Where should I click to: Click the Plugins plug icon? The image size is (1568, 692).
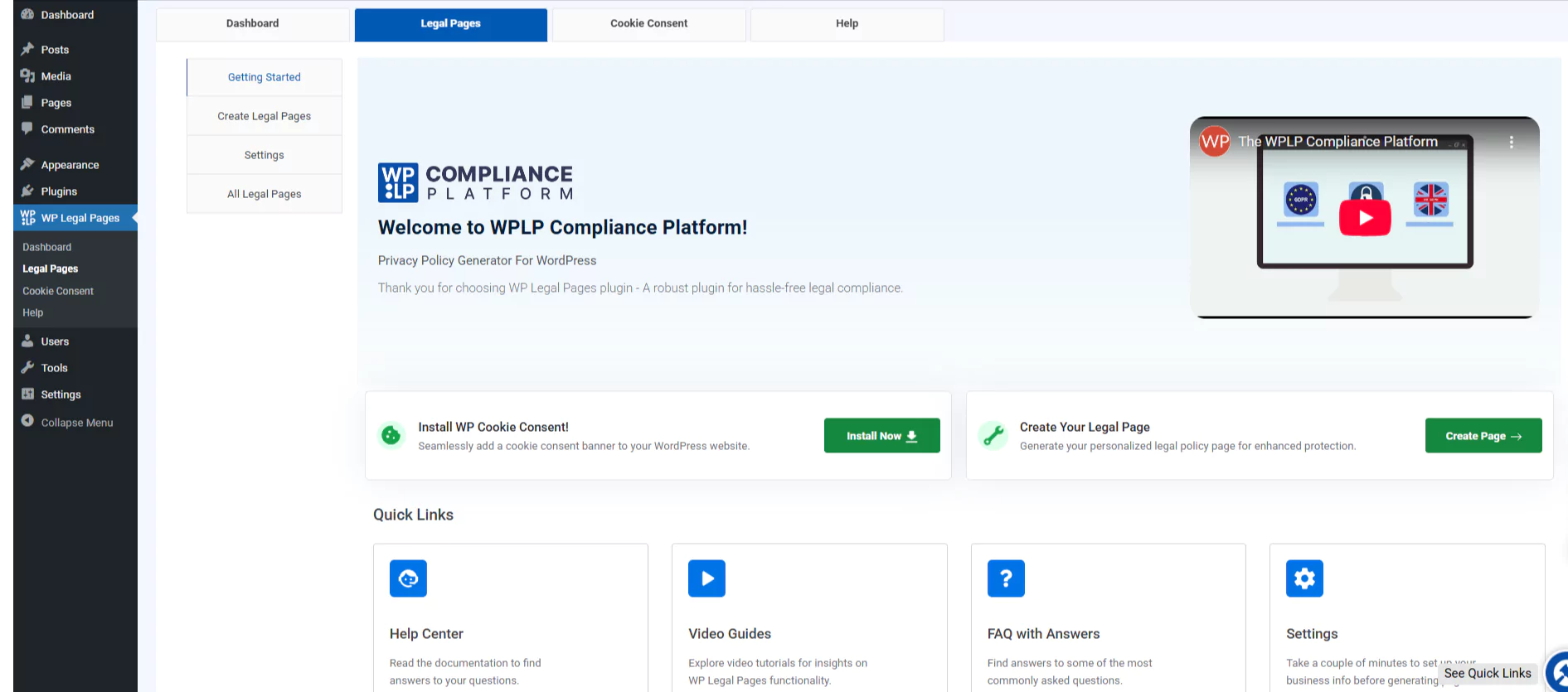[x=27, y=191]
